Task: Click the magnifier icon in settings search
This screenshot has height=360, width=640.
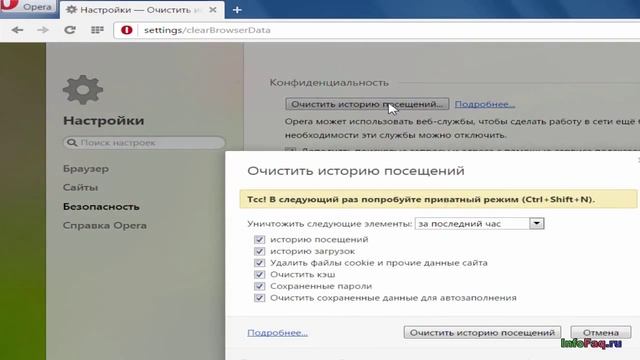Action: click(x=72, y=142)
